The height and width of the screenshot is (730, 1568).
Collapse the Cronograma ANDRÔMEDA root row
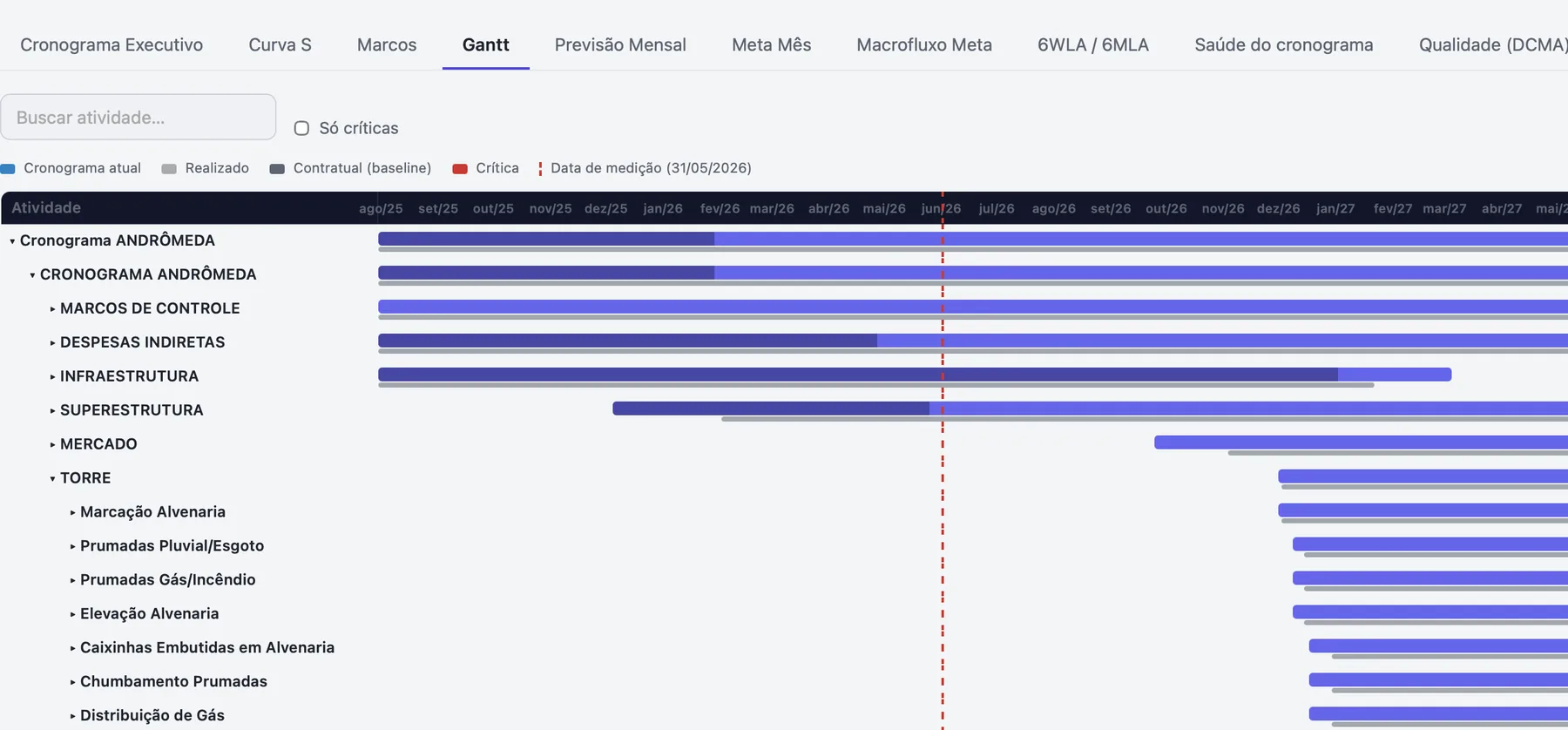point(12,240)
